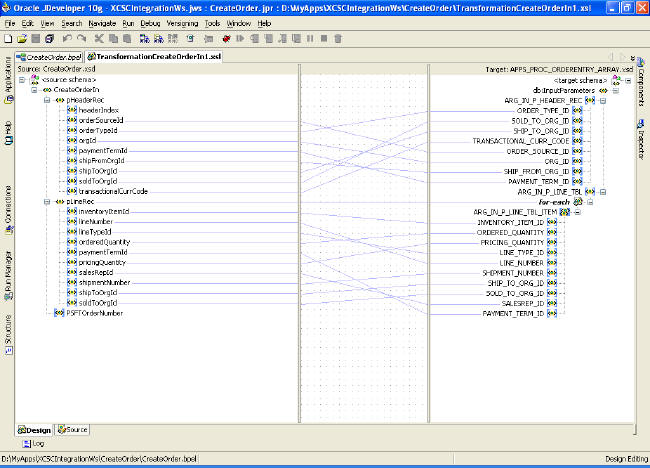Viewport: 650px width, 468px height.
Task: Collapse the CreateOrderIn source node
Action: tap(35, 90)
